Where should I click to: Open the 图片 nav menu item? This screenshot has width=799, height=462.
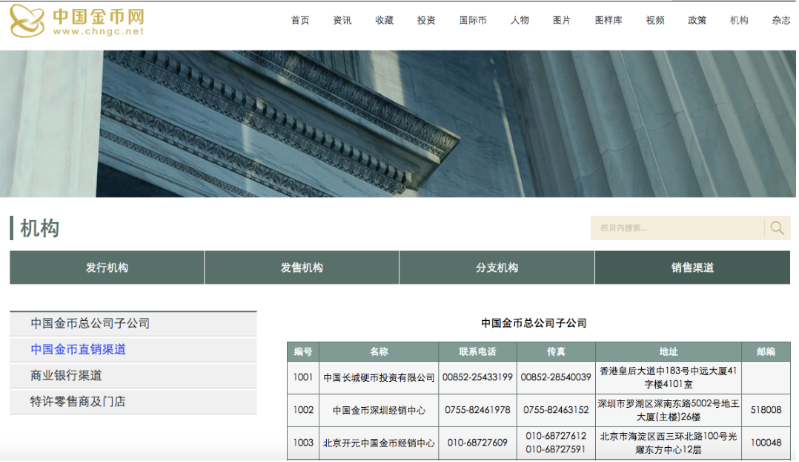pyautogui.click(x=561, y=20)
